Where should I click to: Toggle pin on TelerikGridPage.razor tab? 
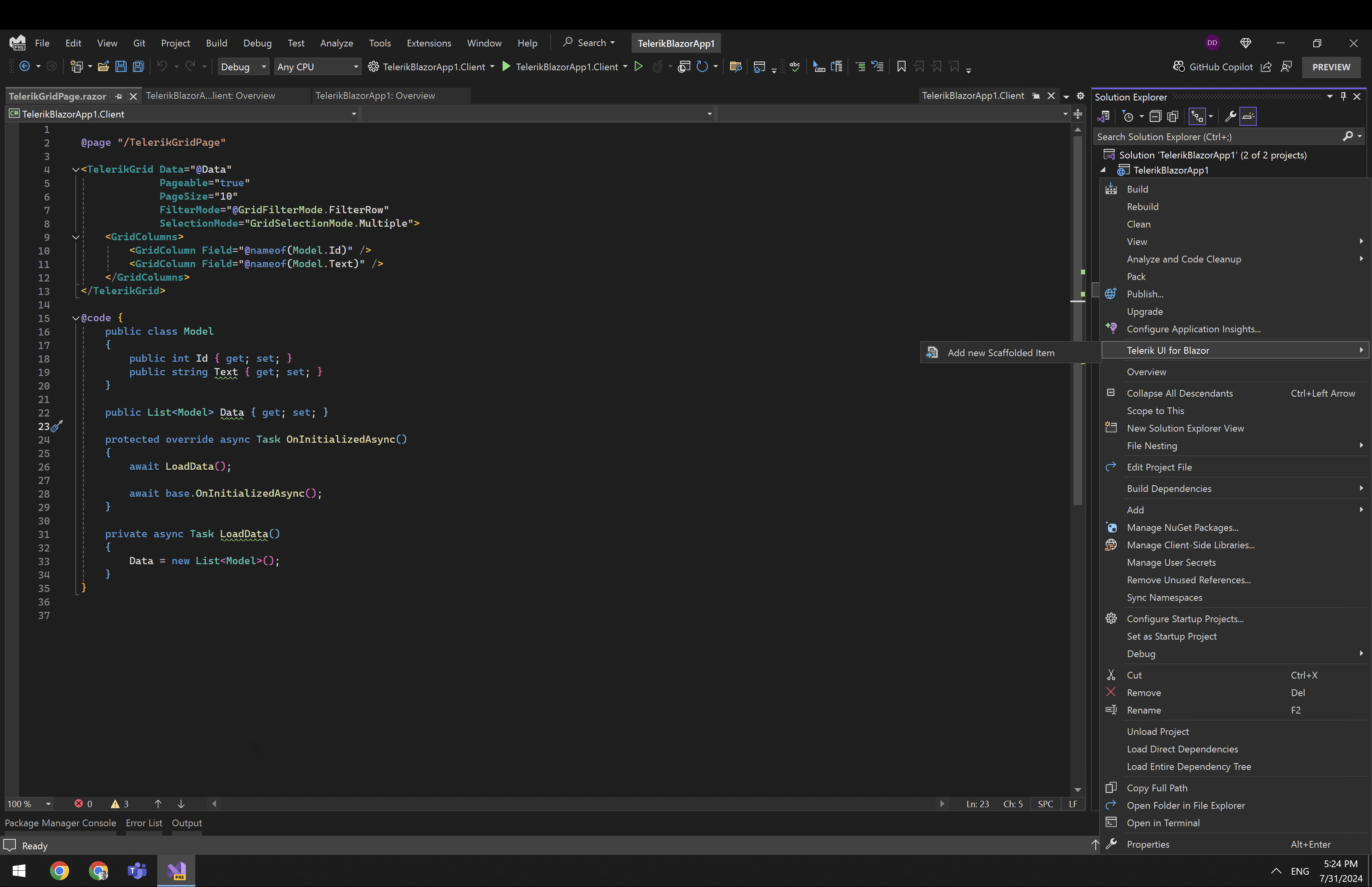[119, 96]
